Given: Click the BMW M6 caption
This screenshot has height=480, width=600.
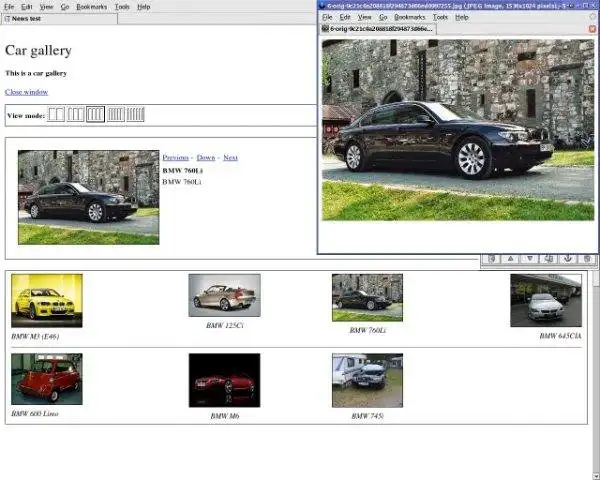Looking at the screenshot, I should [x=225, y=416].
